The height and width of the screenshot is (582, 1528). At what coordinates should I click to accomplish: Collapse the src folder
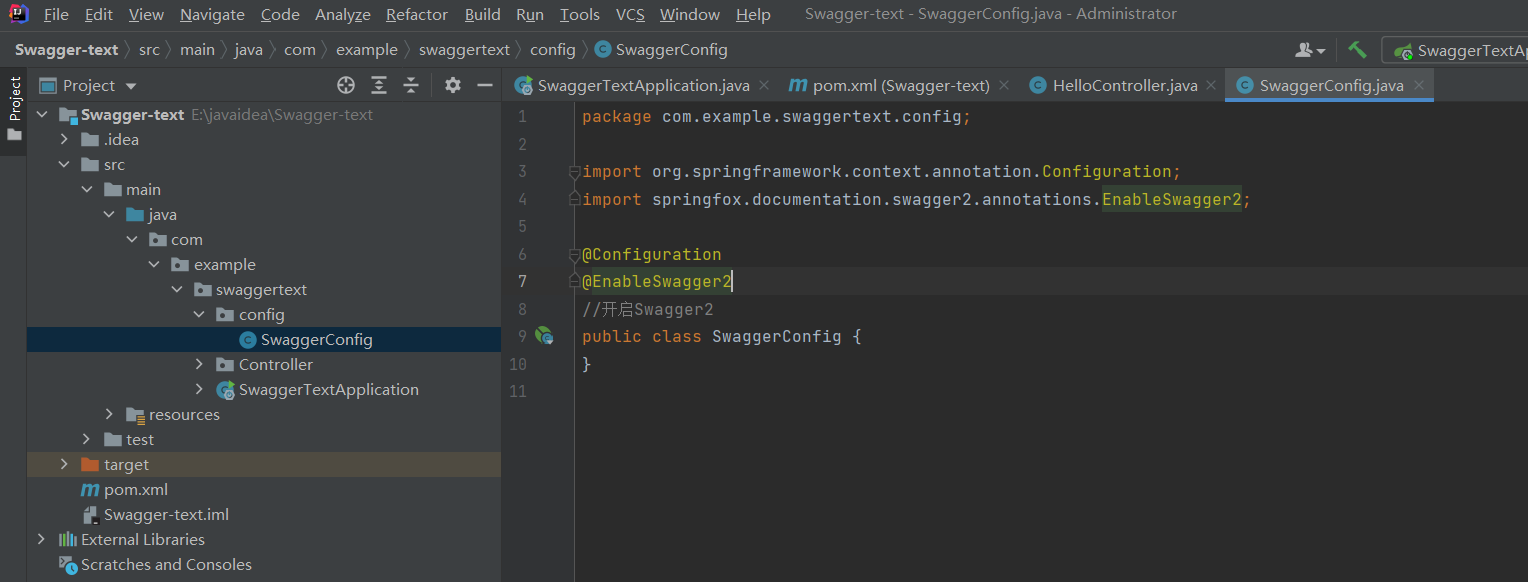(x=64, y=164)
